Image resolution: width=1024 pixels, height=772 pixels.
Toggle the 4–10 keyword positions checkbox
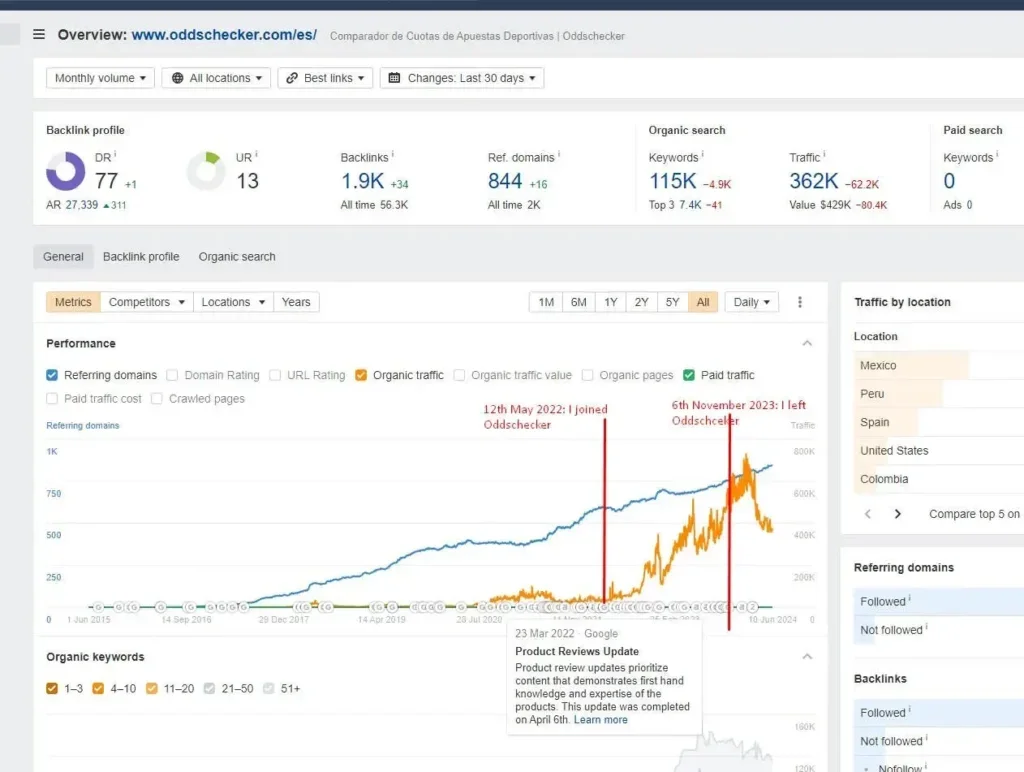coord(98,688)
